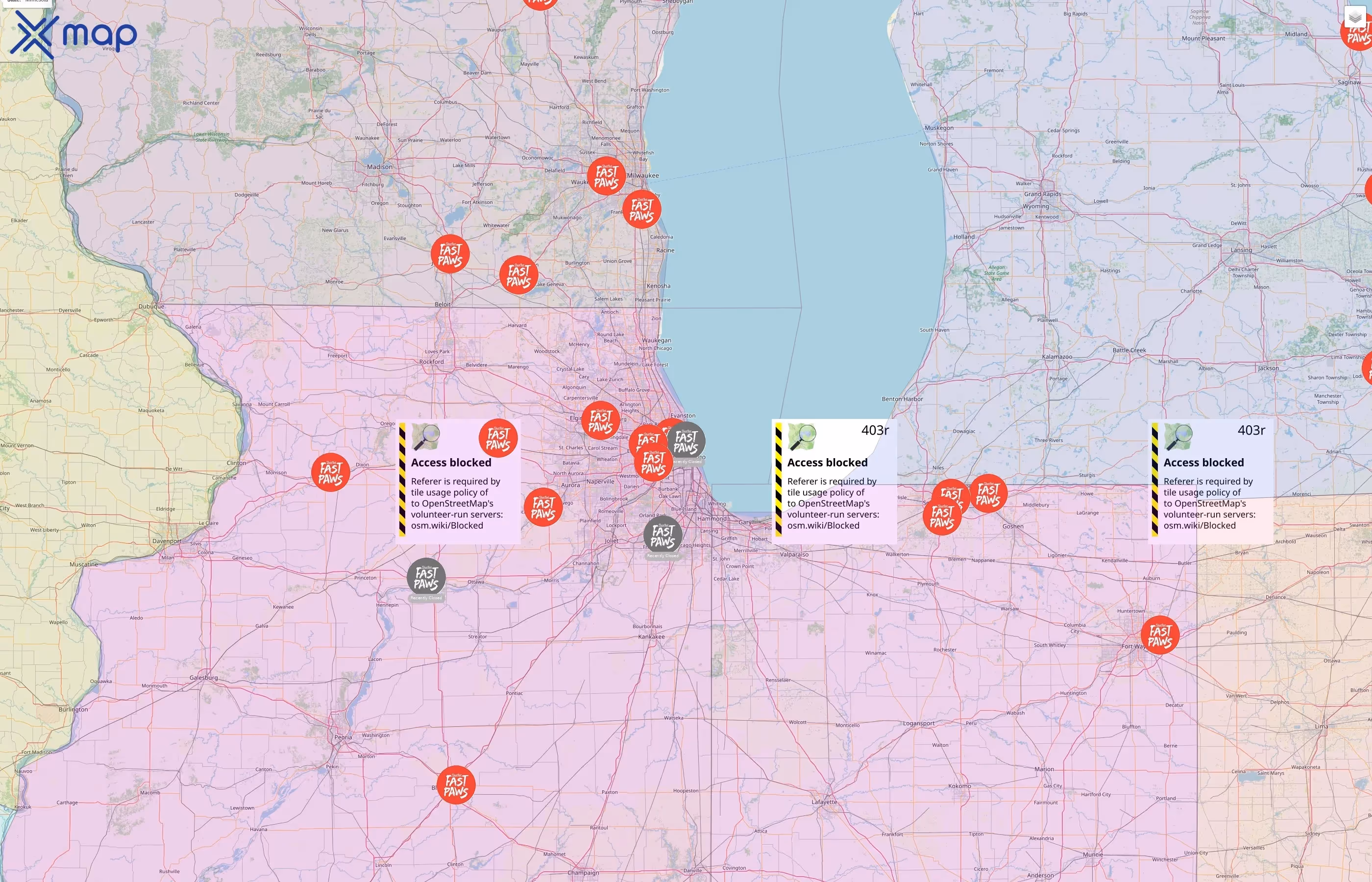Select the Fast Paws marker near Franklin
1372x882 pixels.
point(642,210)
